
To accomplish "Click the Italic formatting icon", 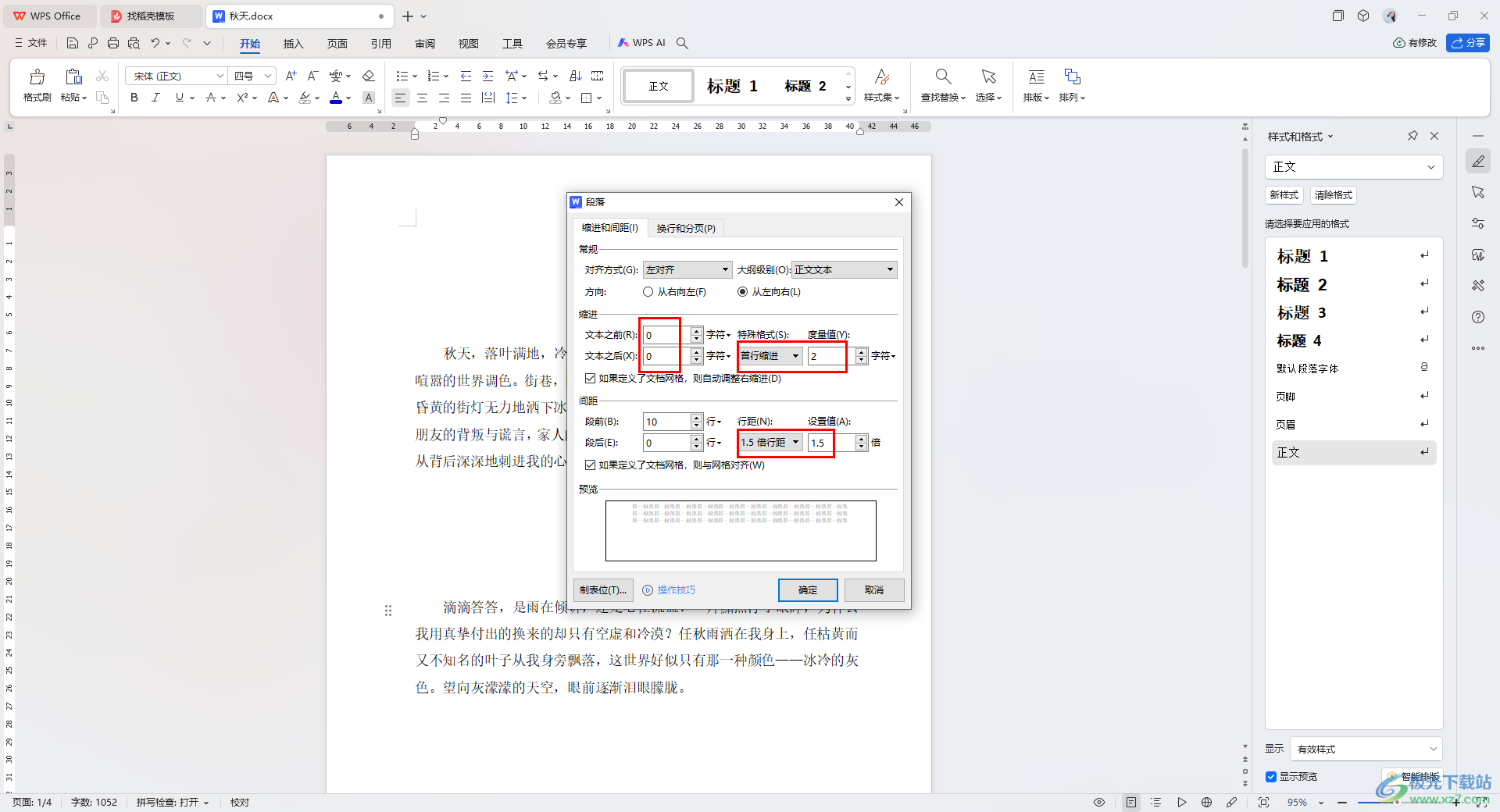I will [x=155, y=98].
